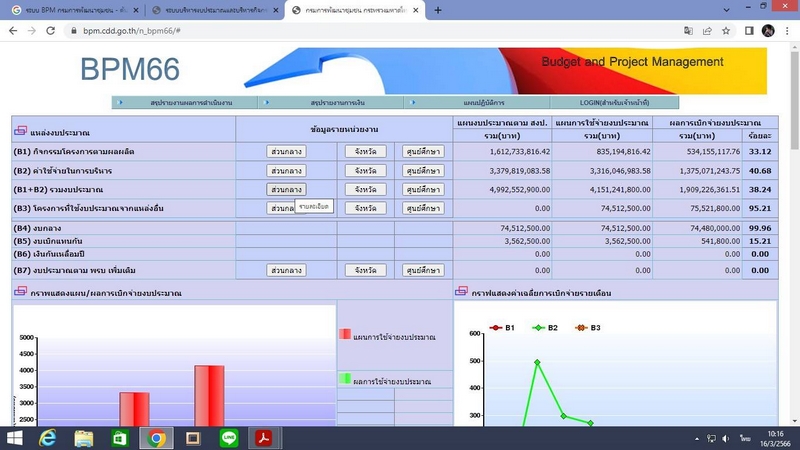Click the 99.96 percent in B4 row
The width and height of the screenshot is (800, 450).
tap(760, 228)
